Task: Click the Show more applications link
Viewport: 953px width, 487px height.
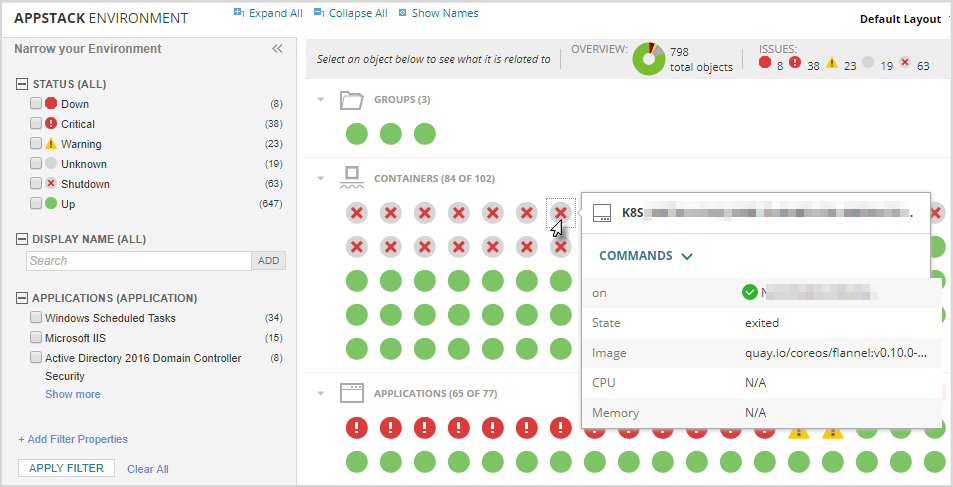Action: tap(72, 394)
